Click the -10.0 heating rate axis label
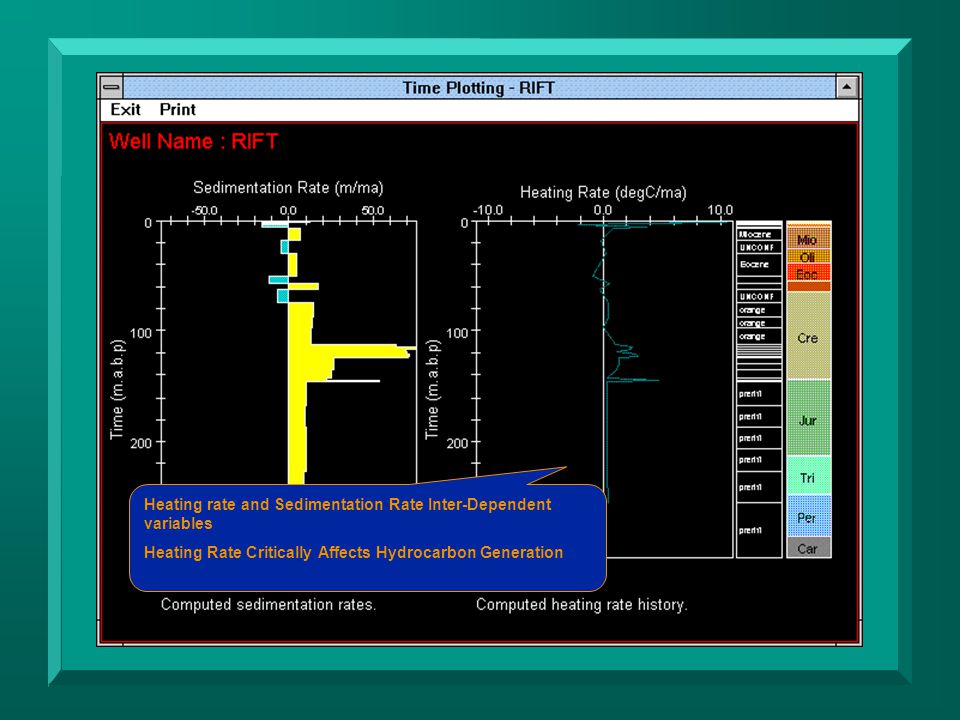The height and width of the screenshot is (720, 960). tap(489, 210)
